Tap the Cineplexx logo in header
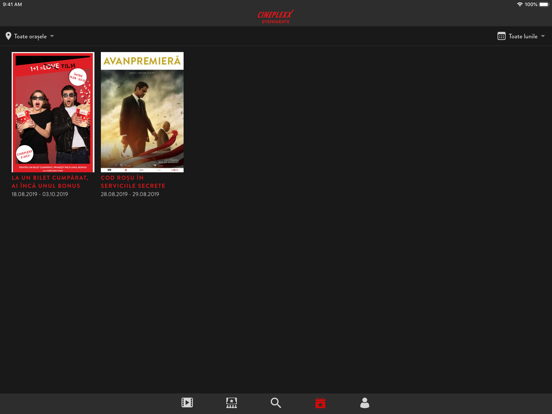This screenshot has height=414, width=552. click(x=276, y=17)
